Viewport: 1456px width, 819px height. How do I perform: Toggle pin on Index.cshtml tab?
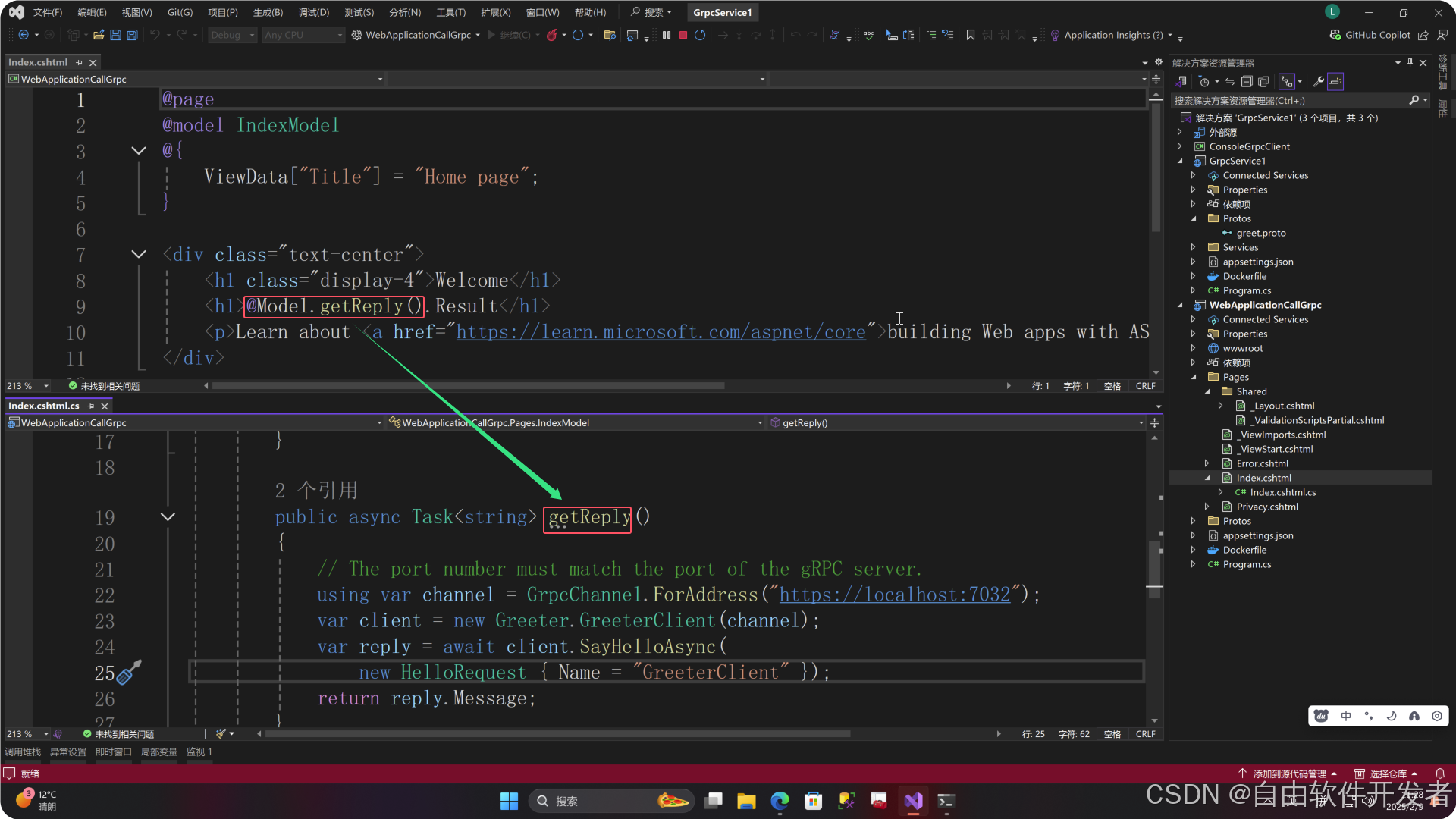(x=79, y=63)
